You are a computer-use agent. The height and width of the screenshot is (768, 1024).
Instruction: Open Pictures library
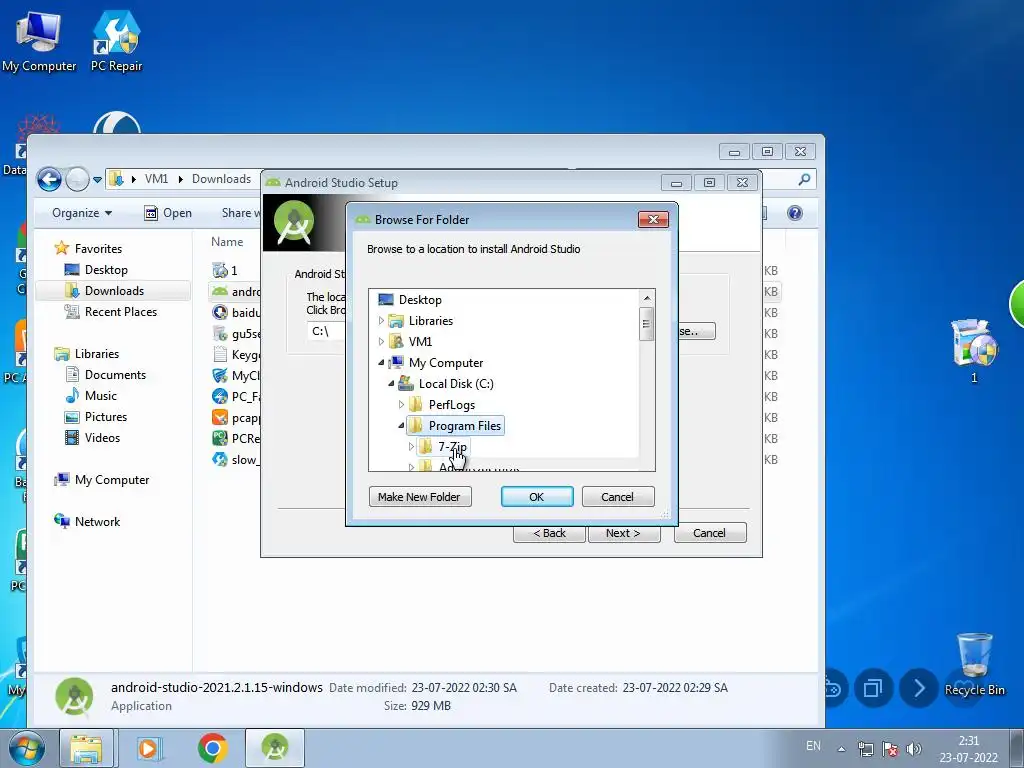pos(106,417)
